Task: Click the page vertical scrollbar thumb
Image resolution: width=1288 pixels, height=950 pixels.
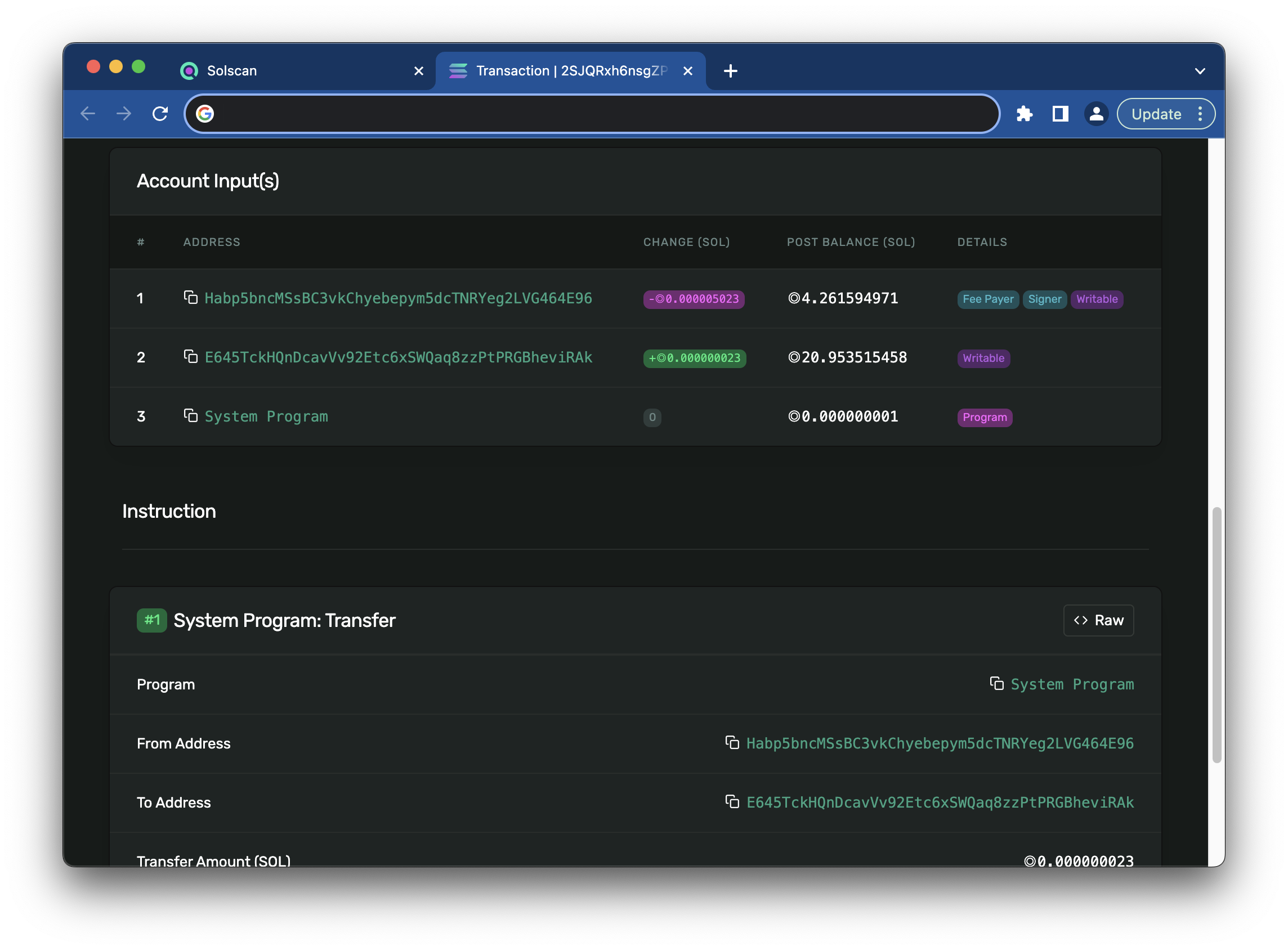Action: tap(1217, 635)
